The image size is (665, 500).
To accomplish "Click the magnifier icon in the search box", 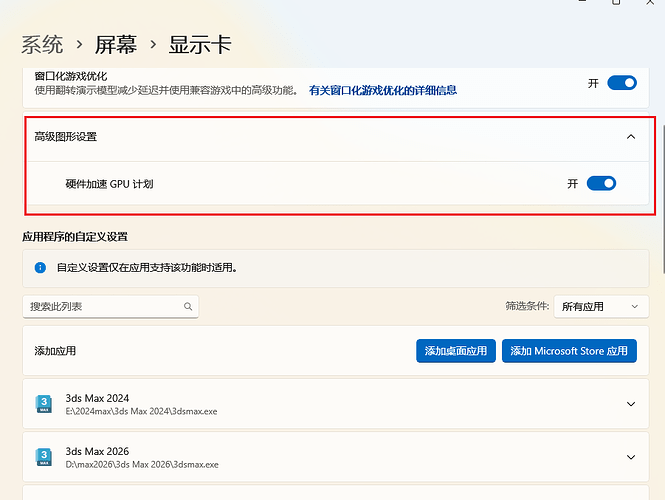I will (x=187, y=307).
